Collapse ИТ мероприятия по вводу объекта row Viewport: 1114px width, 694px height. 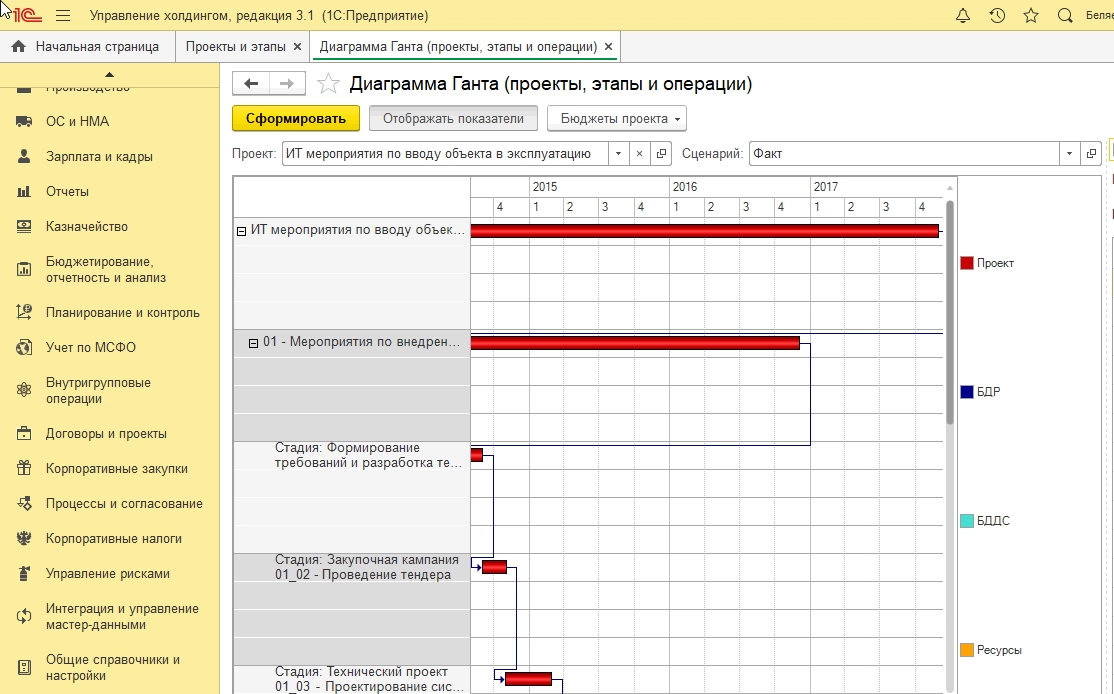(242, 231)
